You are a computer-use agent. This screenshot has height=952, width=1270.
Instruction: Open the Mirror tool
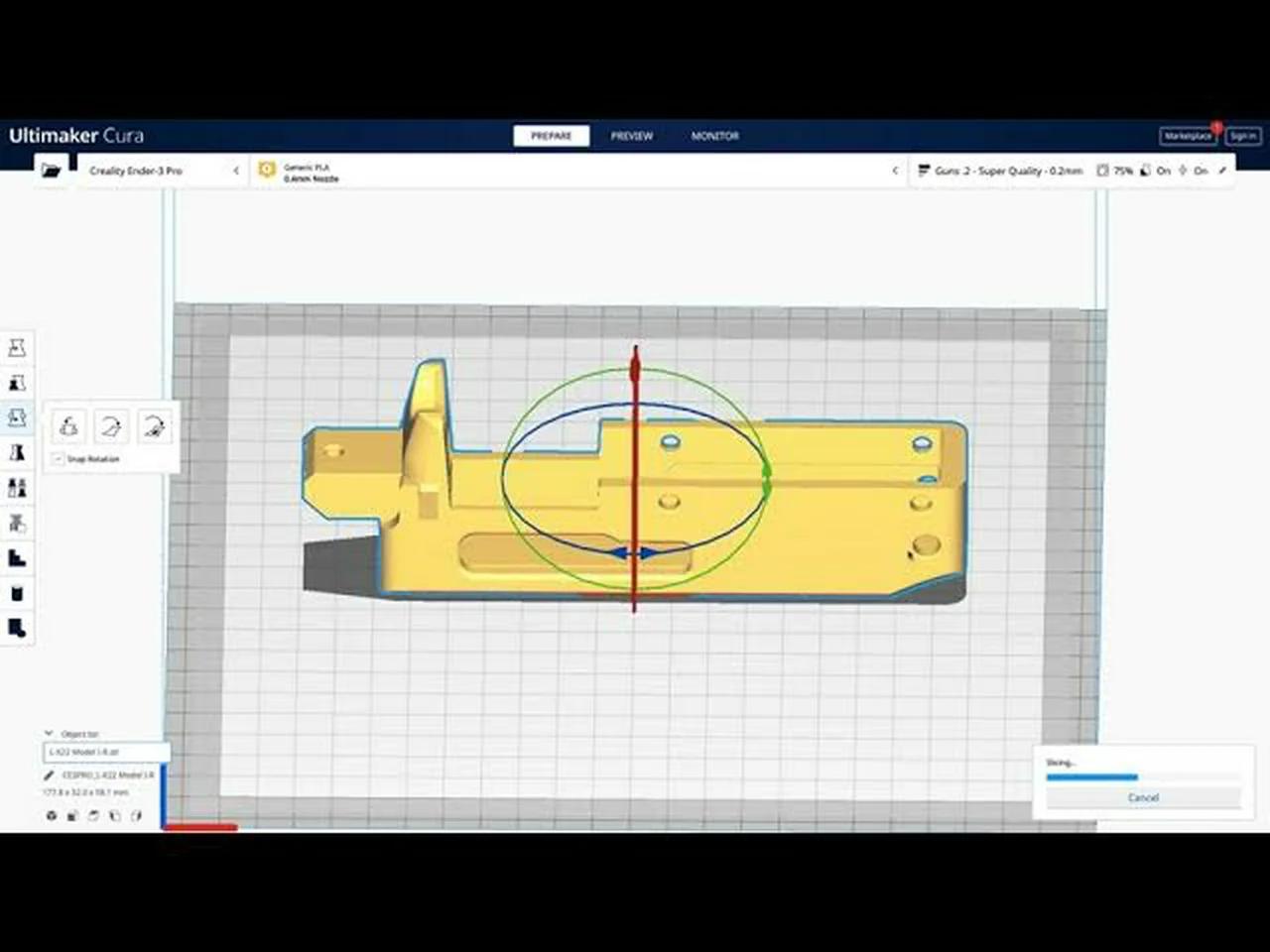tap(17, 451)
